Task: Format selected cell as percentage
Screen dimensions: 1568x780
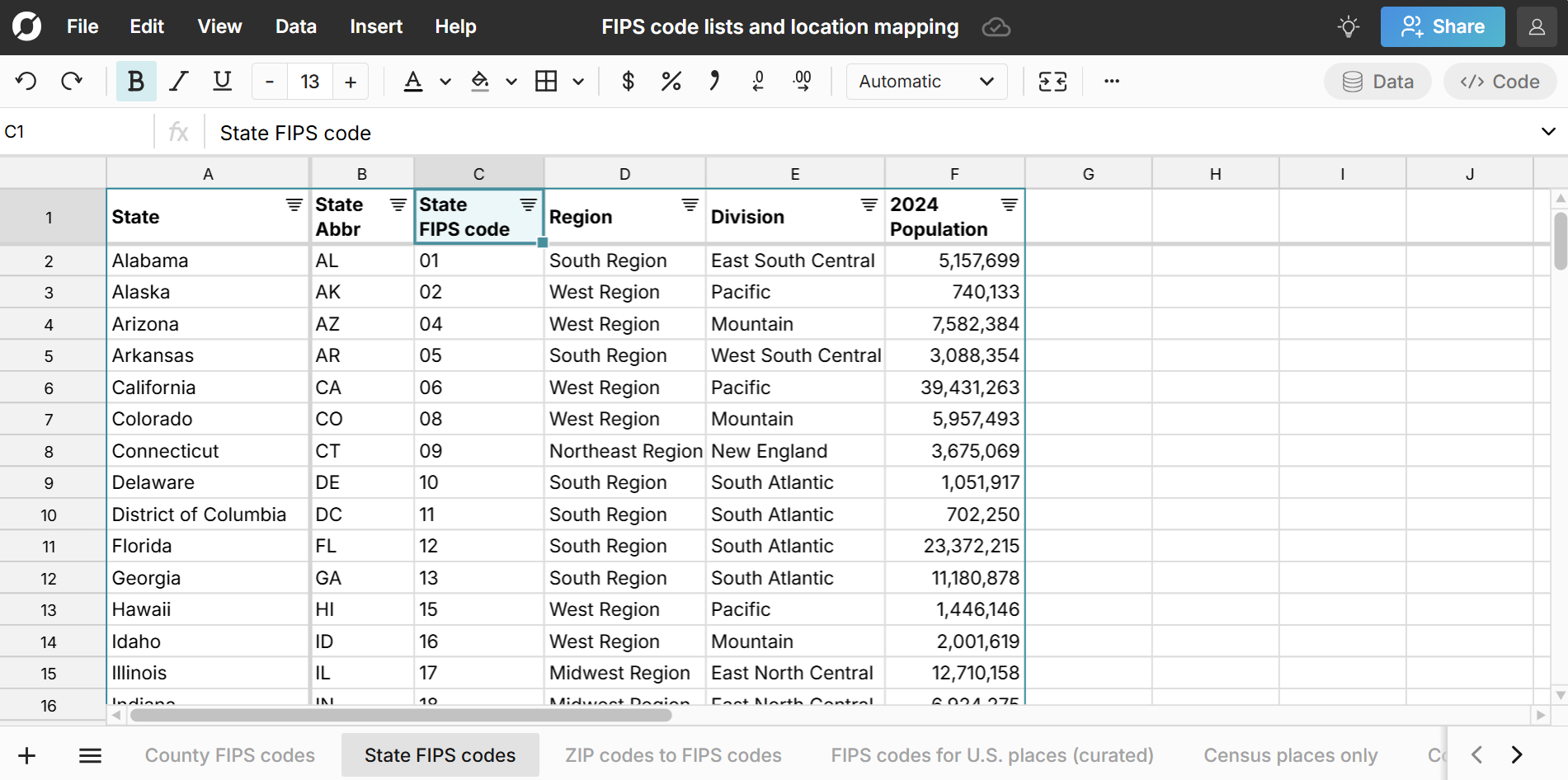Action: (671, 81)
